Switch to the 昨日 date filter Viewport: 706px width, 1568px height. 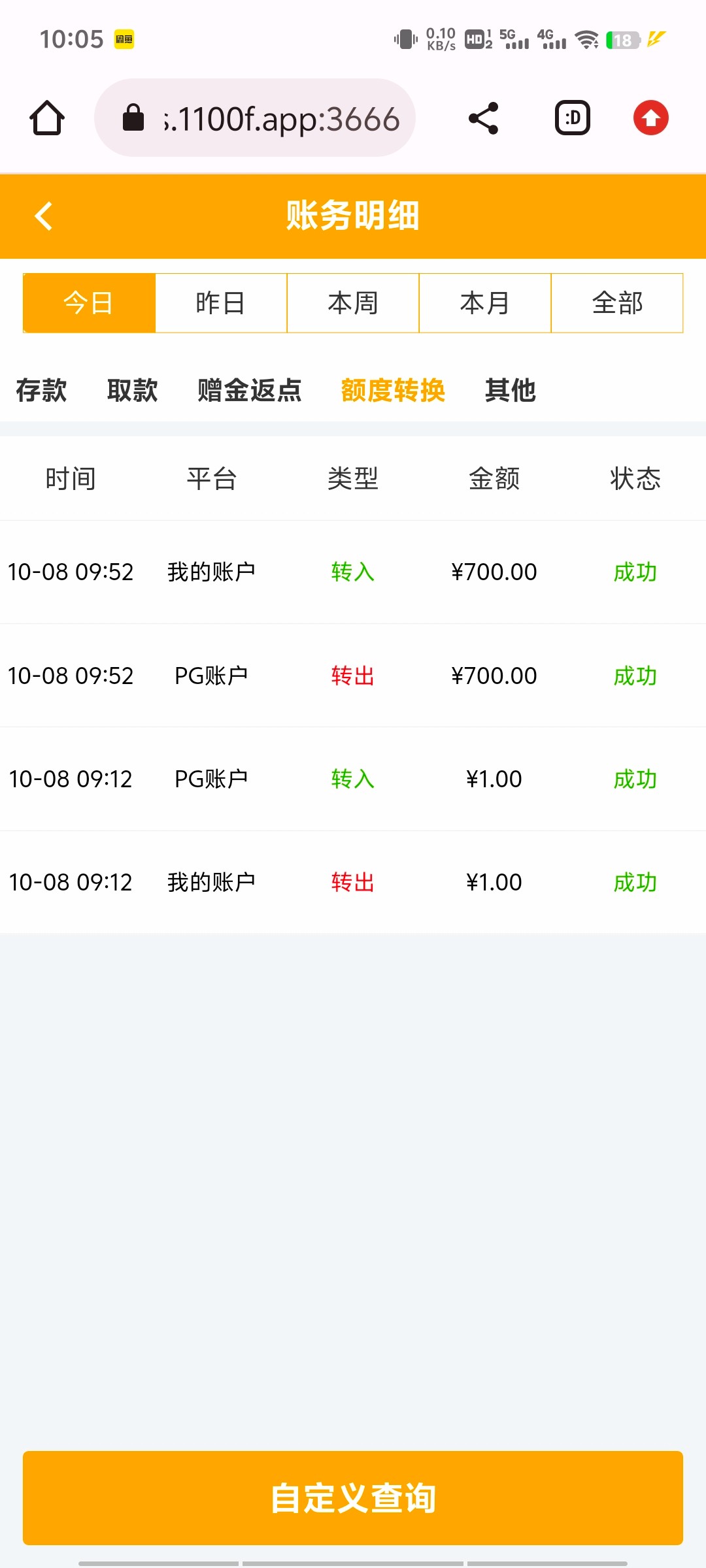click(x=221, y=303)
